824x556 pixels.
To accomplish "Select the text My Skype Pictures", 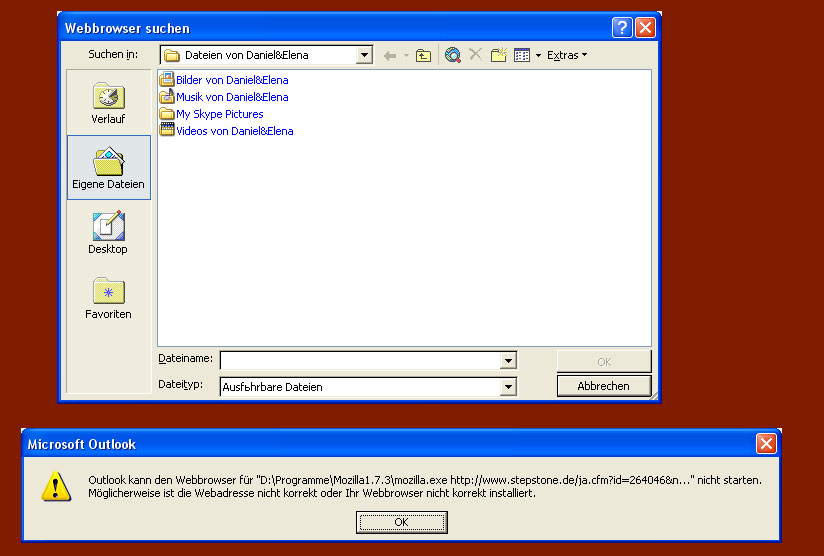I will point(220,114).
